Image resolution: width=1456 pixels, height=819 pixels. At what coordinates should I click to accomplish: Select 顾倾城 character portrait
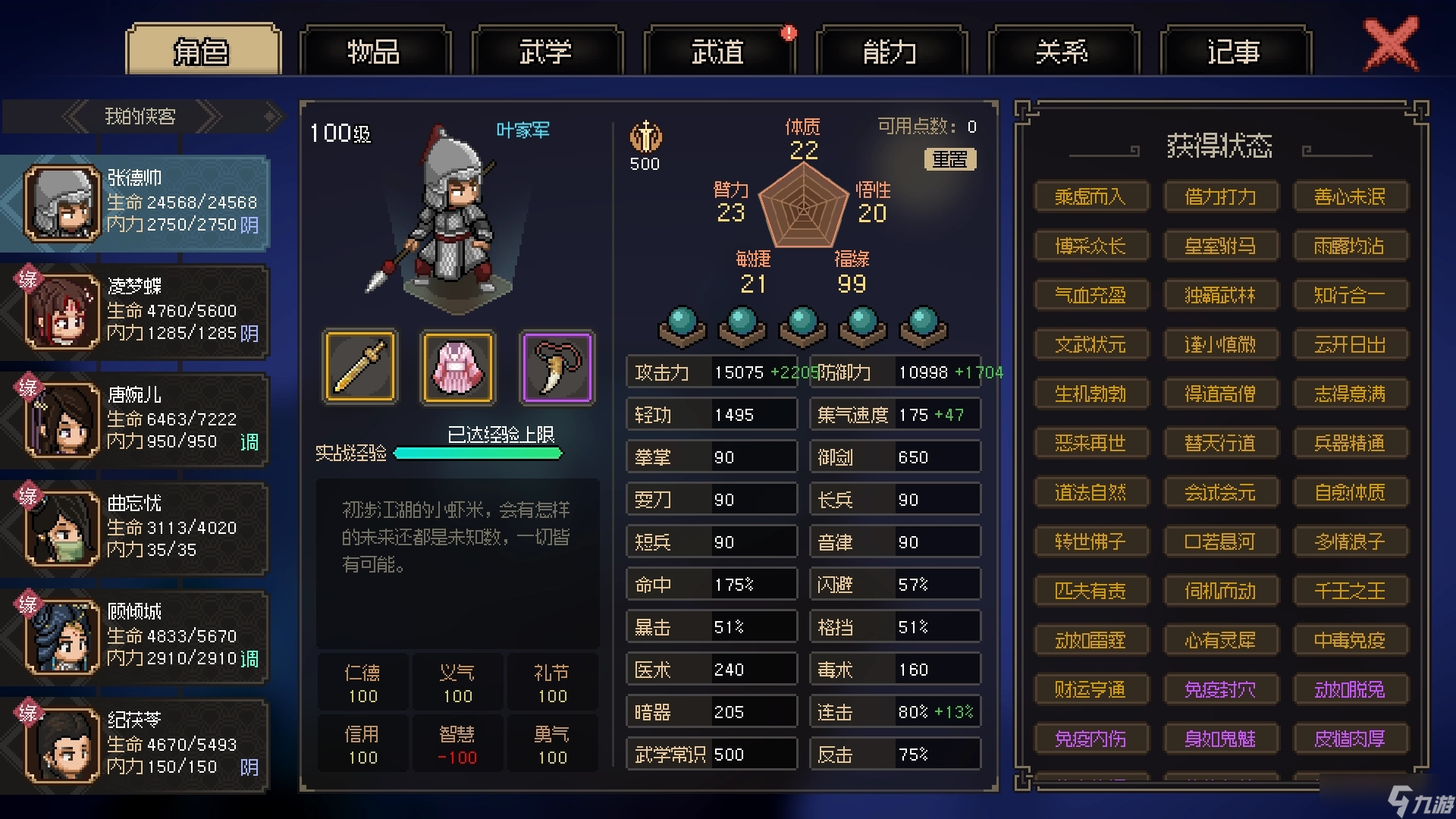(62, 638)
